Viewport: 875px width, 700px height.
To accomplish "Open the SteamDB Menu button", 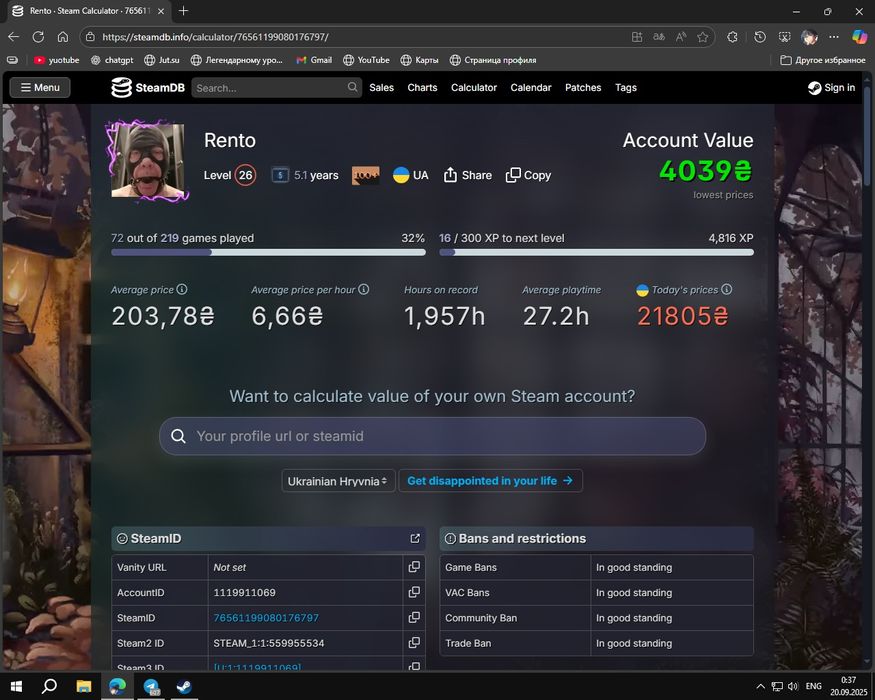I will 40,87.
